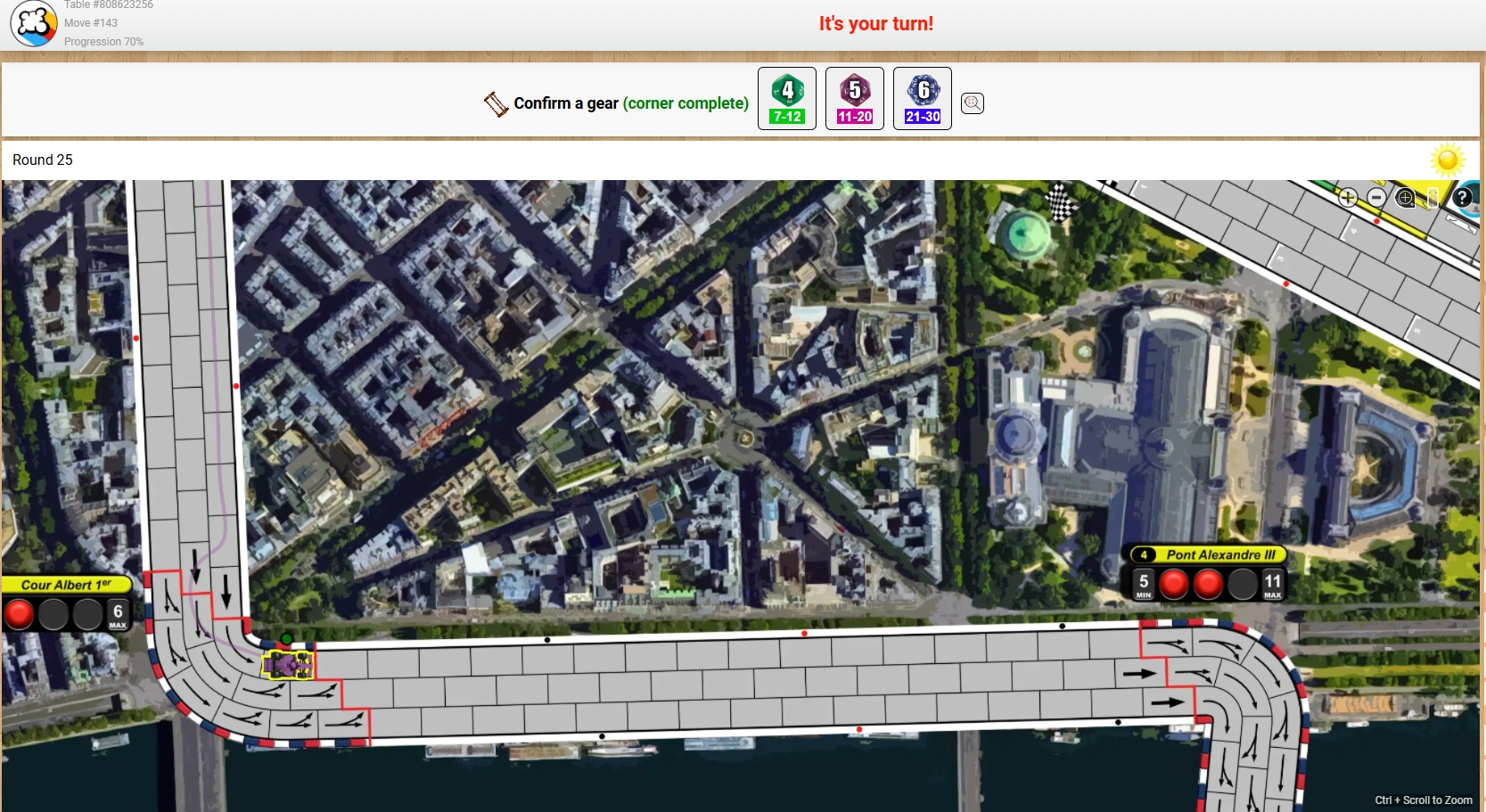Zoom out the map with minus icon
Screen dimensions: 1486x812
1376,198
